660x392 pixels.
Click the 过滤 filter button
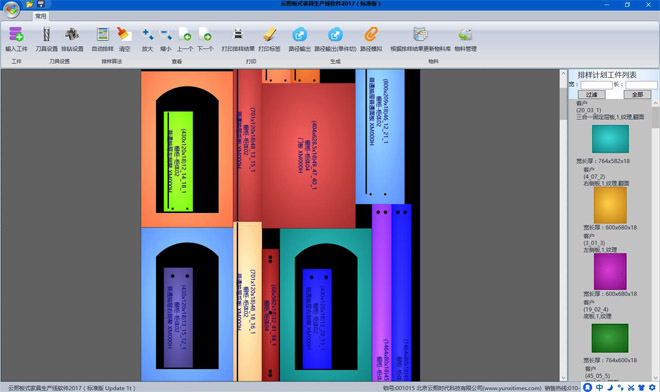pos(591,94)
